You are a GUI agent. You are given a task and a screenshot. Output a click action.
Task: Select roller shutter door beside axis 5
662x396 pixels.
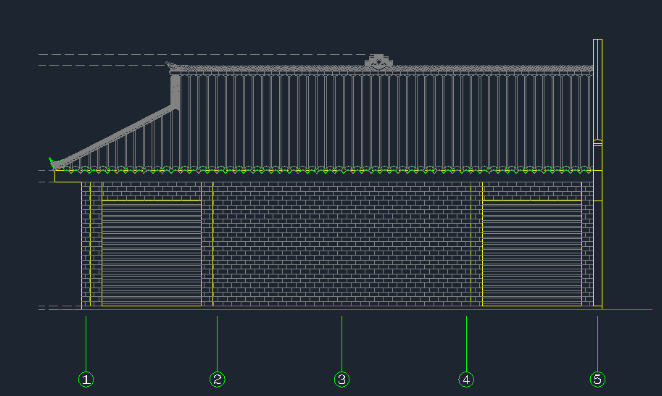tap(532, 253)
